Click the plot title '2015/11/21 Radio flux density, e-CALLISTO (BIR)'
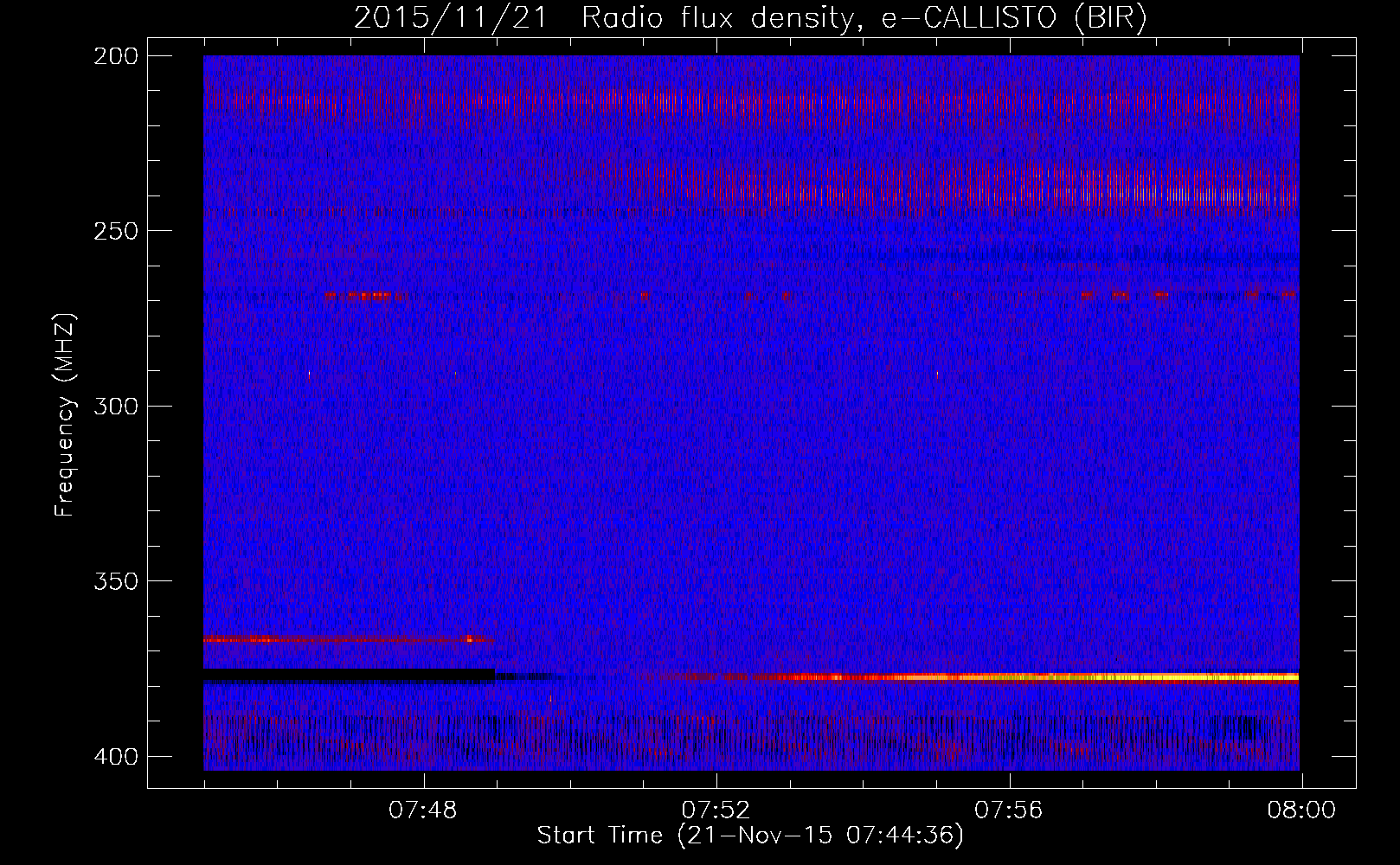This screenshot has width=1400, height=865. click(x=749, y=17)
